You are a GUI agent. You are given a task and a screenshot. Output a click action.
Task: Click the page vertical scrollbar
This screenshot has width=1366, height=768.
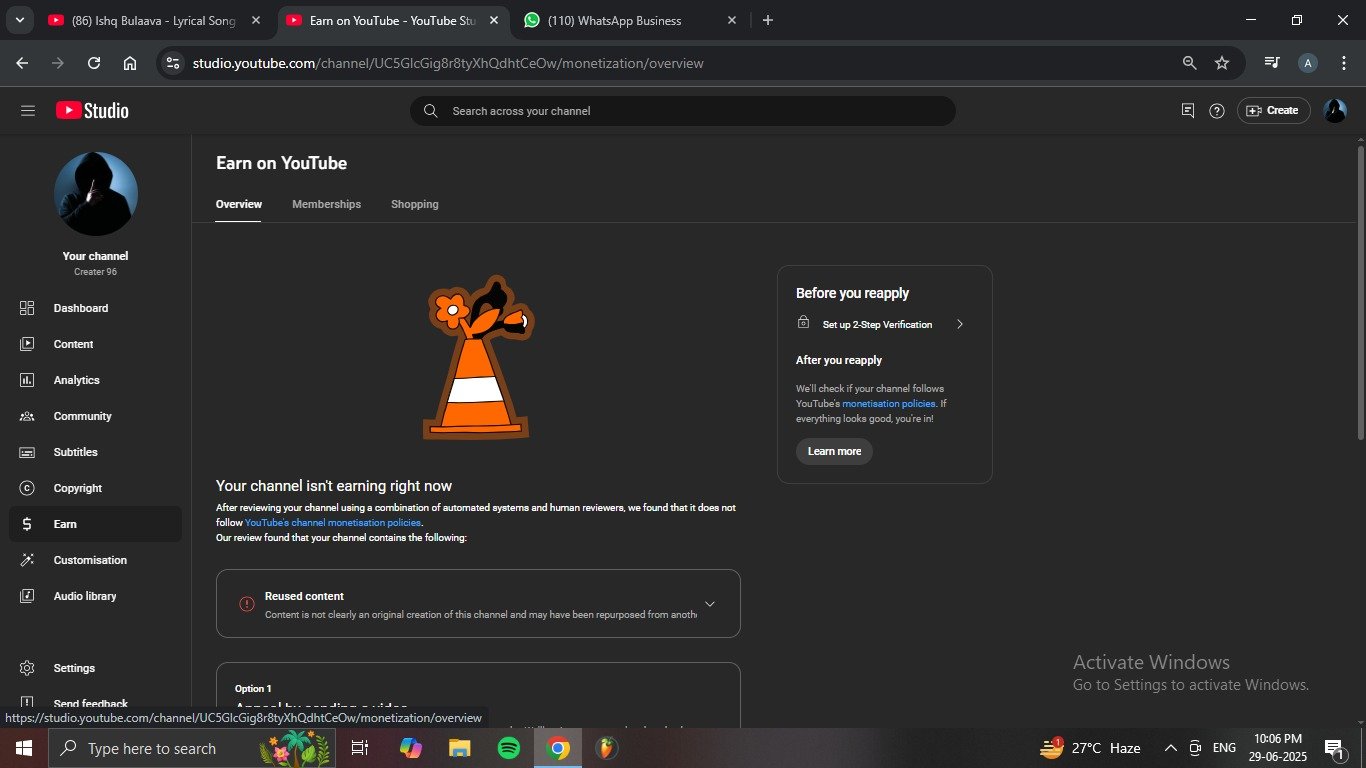click(1360, 292)
